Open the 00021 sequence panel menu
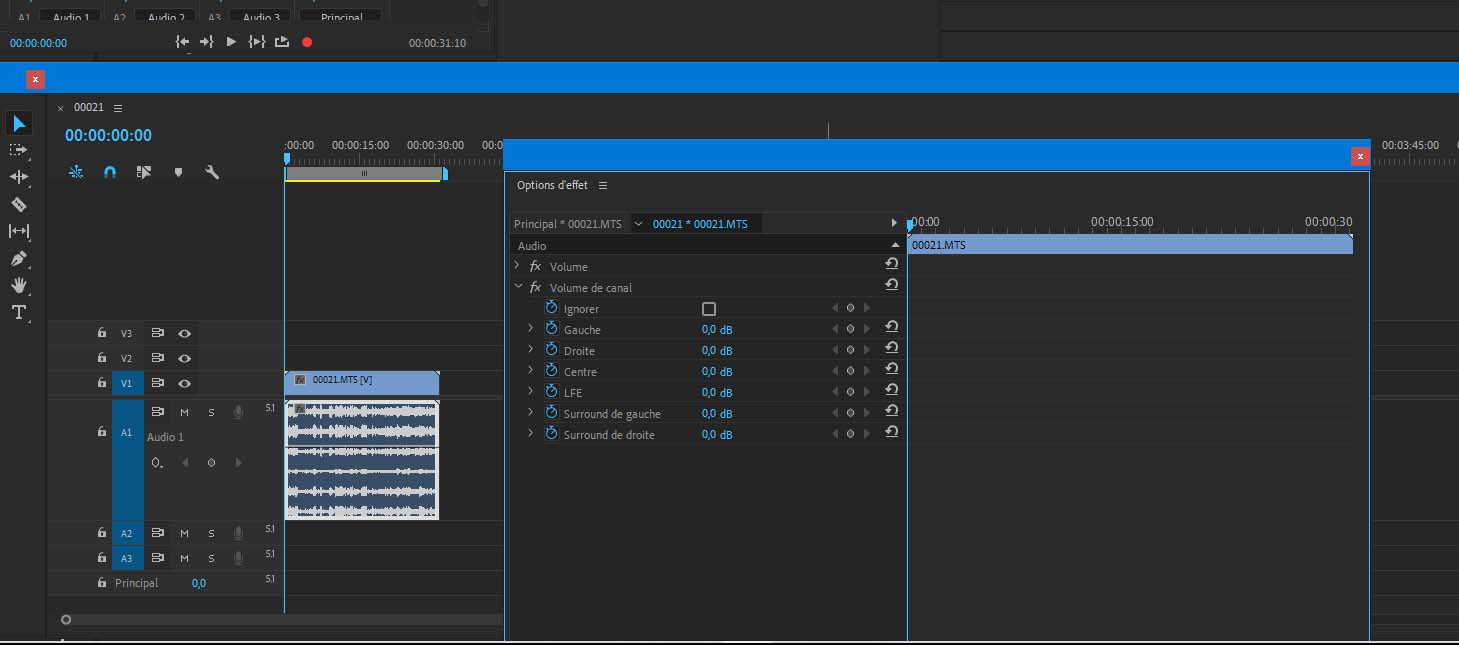This screenshot has width=1459, height=645. tap(118, 107)
